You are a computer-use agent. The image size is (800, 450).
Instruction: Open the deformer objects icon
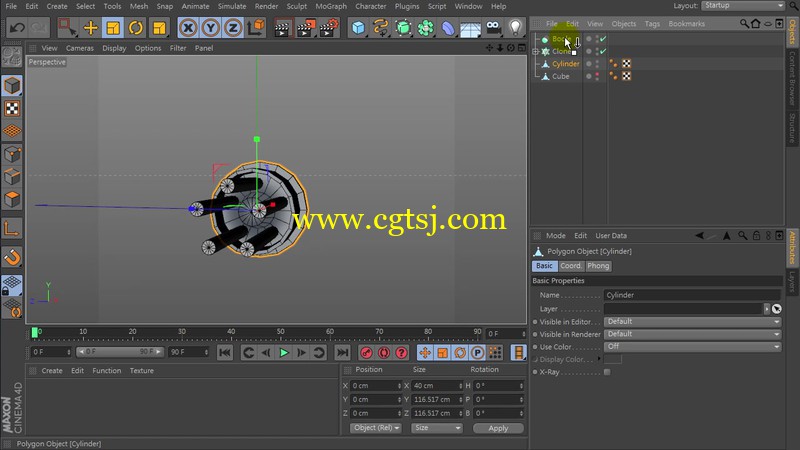click(448, 28)
